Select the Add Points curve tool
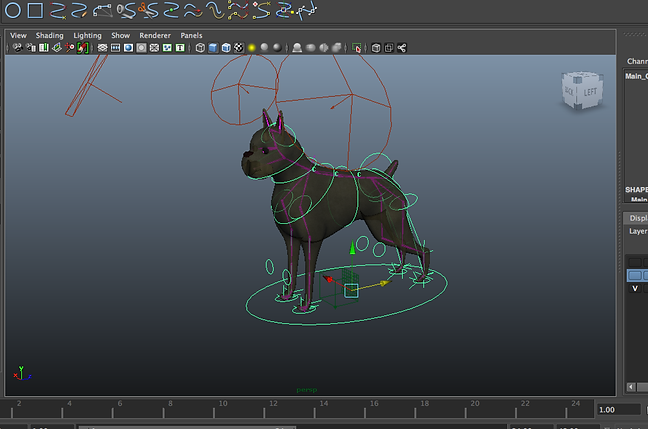 [261, 10]
